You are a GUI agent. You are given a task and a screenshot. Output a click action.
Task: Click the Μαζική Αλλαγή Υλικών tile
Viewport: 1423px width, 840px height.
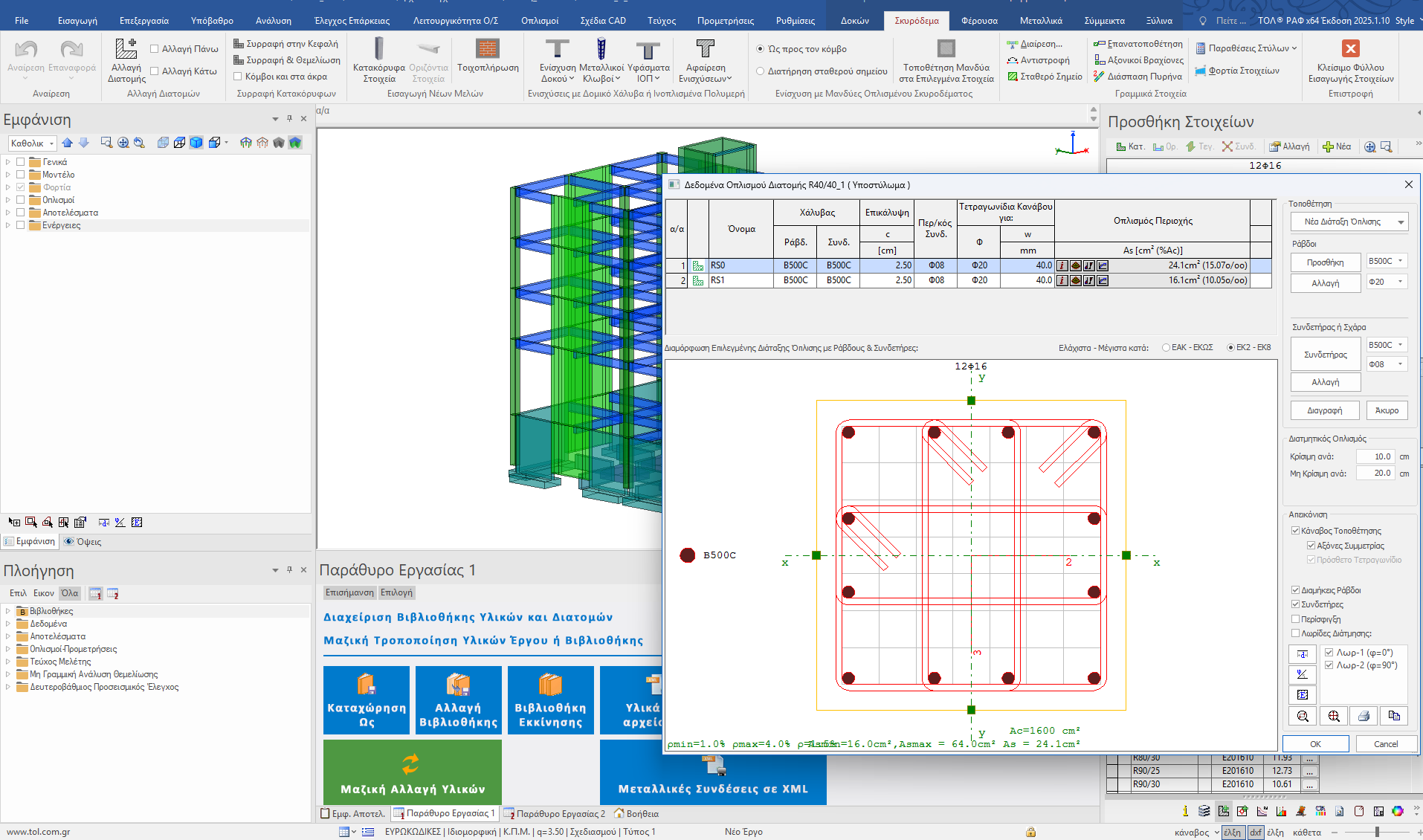pos(413,772)
